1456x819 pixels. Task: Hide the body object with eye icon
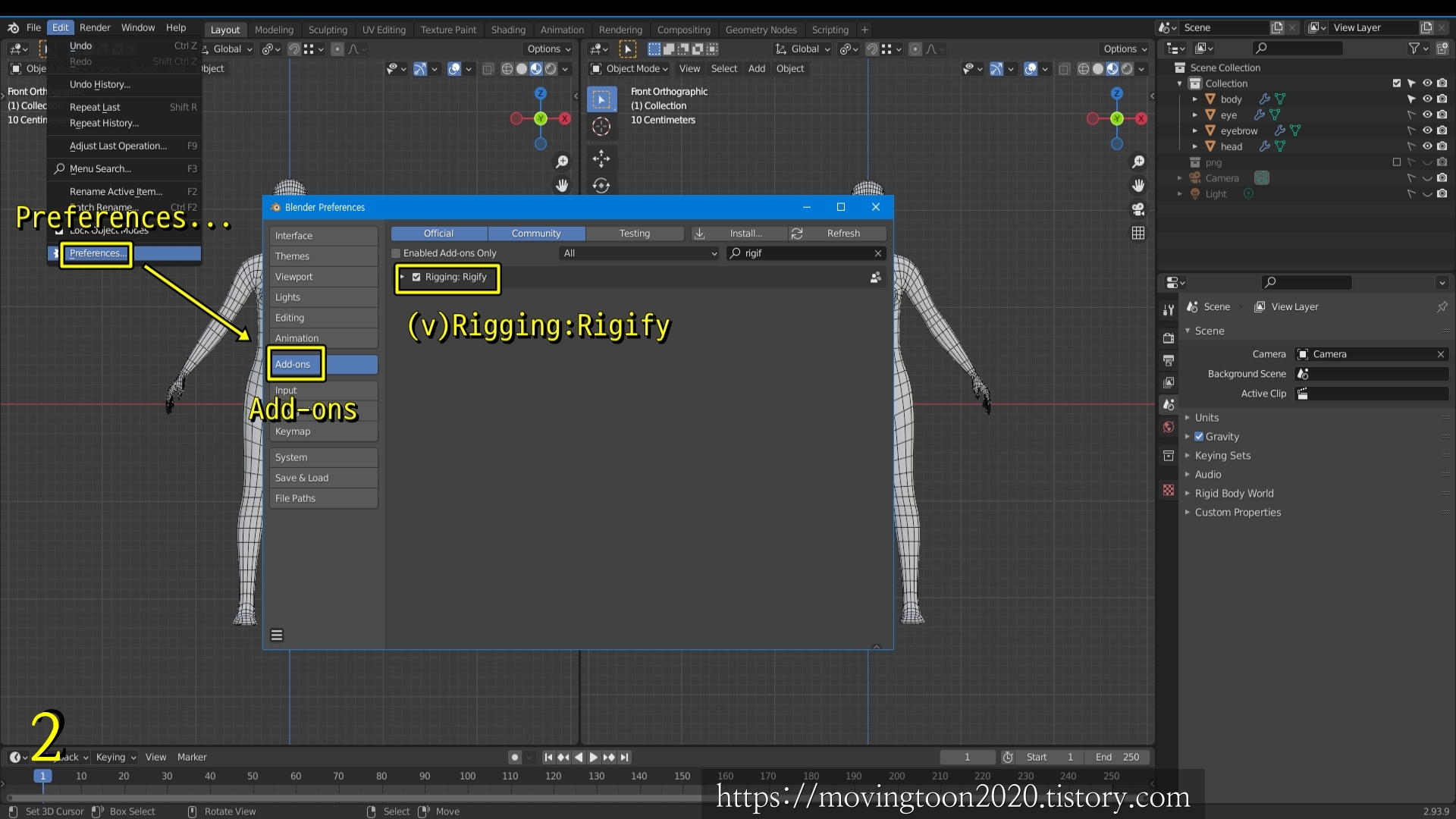(x=1427, y=99)
